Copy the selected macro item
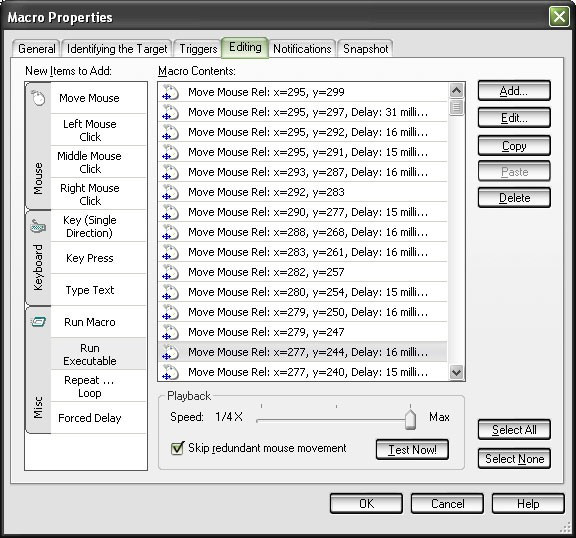This screenshot has height=538, width=576. pyautogui.click(x=514, y=146)
